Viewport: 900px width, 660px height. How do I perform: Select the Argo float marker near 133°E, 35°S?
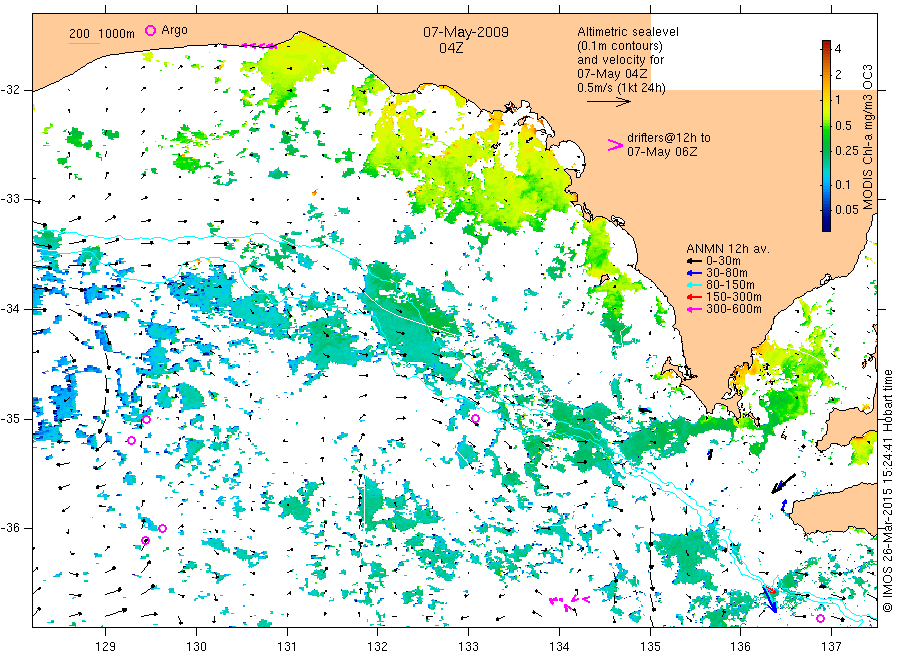(475, 418)
